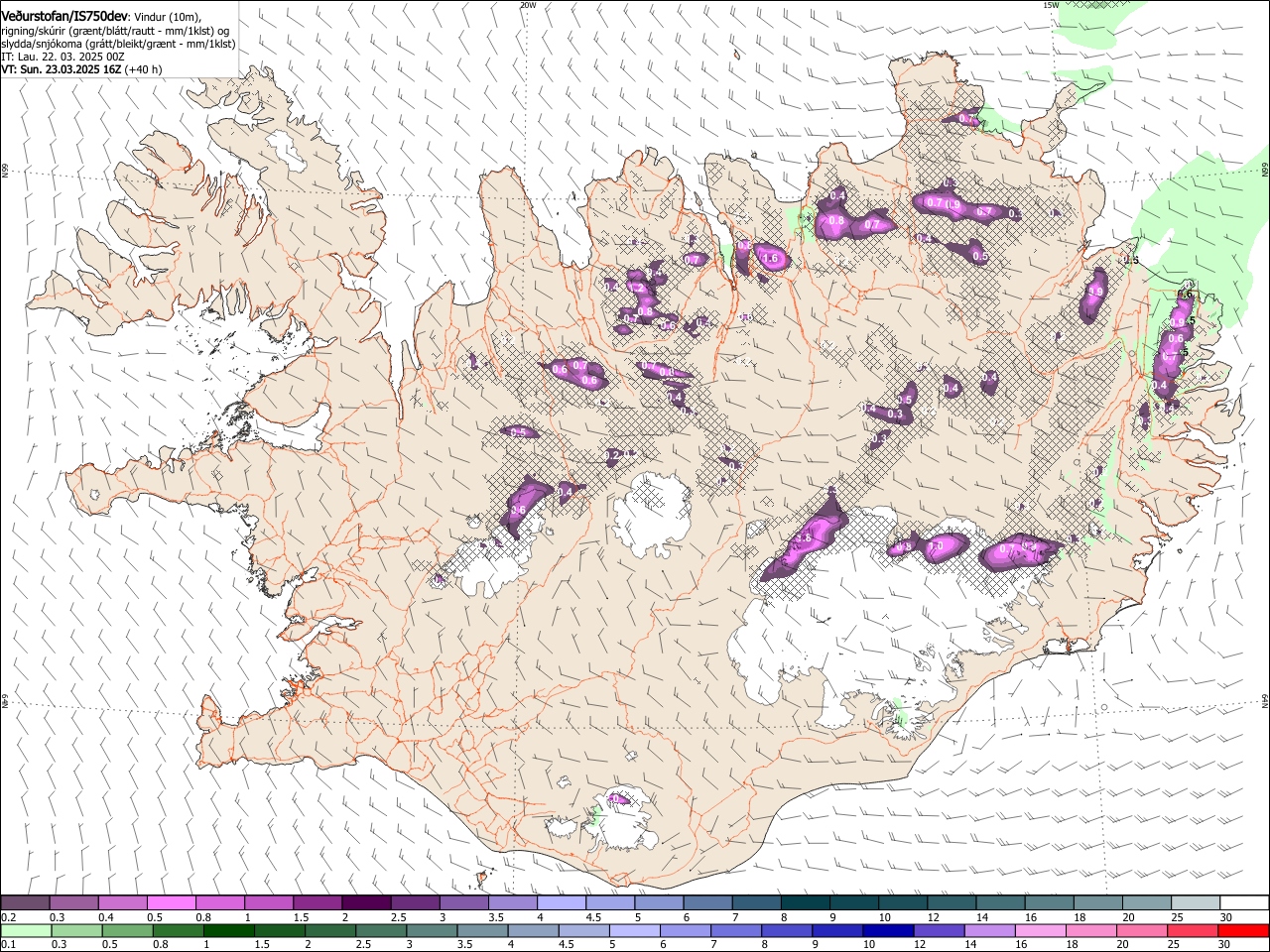Viewport: 1270px width, 952px height.
Task: Click the 0.9 value on the eastern map blob
Action: (1095, 292)
